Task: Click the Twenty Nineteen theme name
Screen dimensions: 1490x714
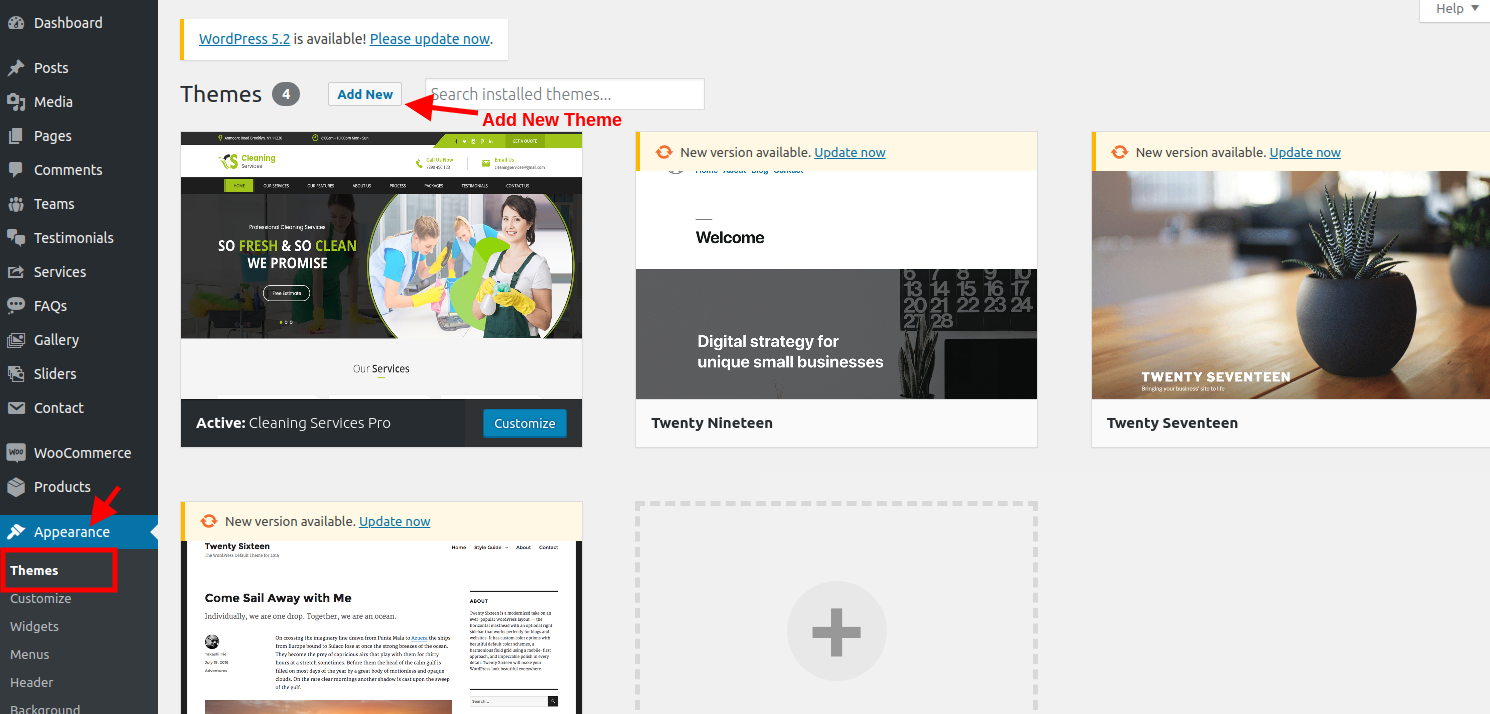Action: click(712, 423)
